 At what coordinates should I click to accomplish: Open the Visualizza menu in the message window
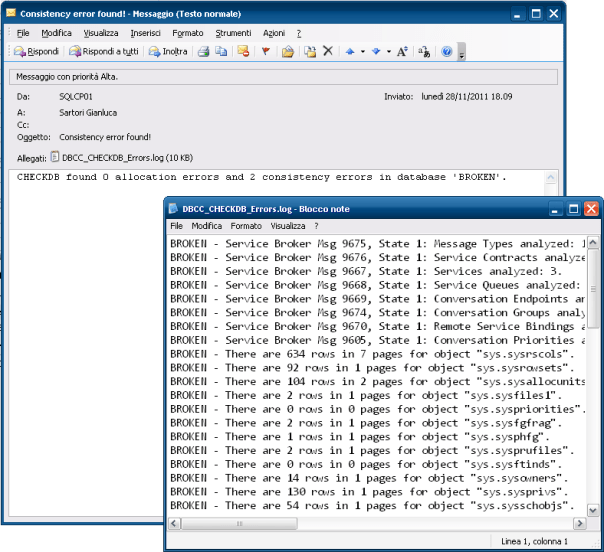pos(101,33)
